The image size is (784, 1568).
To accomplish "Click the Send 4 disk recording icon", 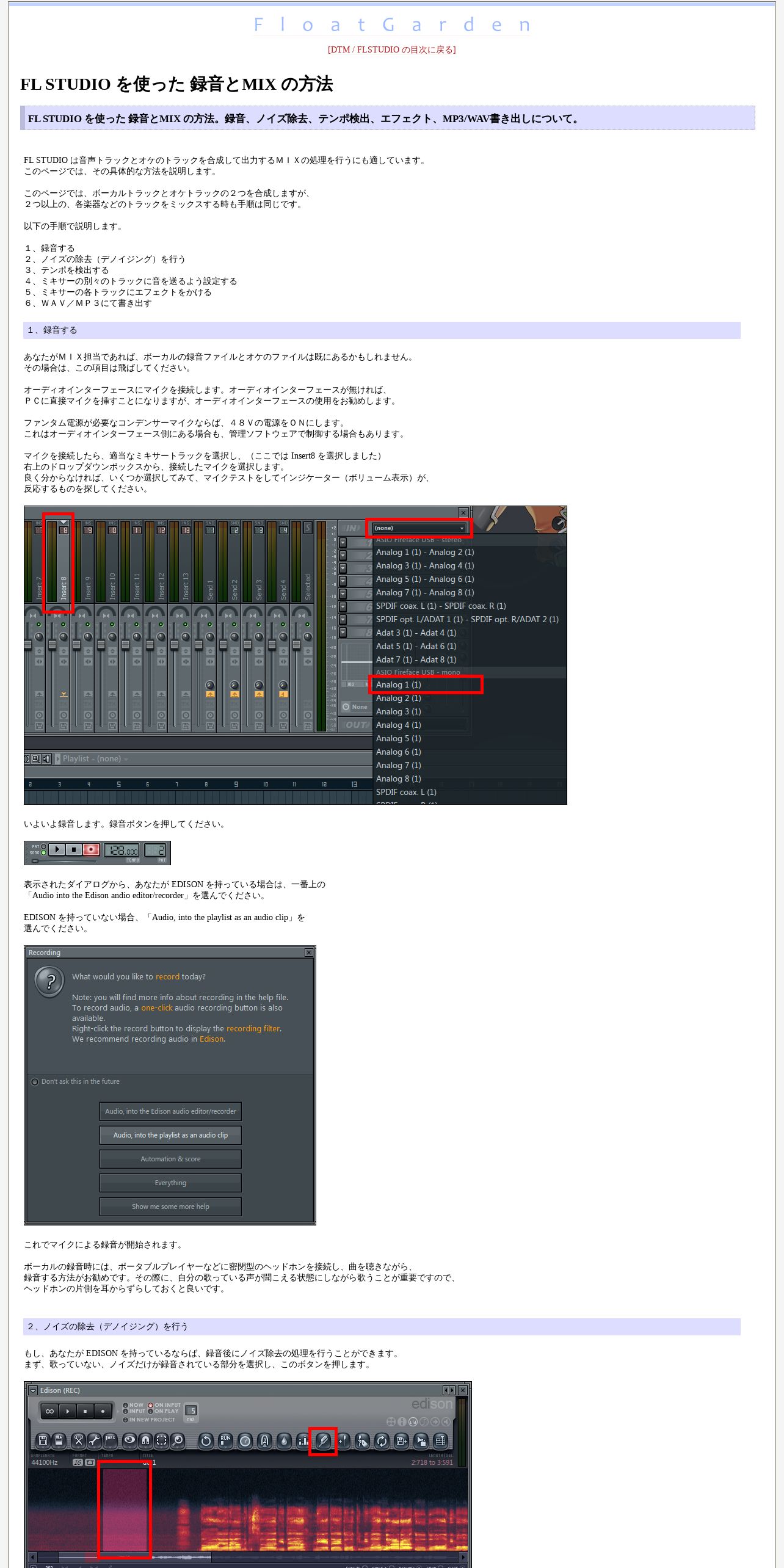I will (283, 726).
